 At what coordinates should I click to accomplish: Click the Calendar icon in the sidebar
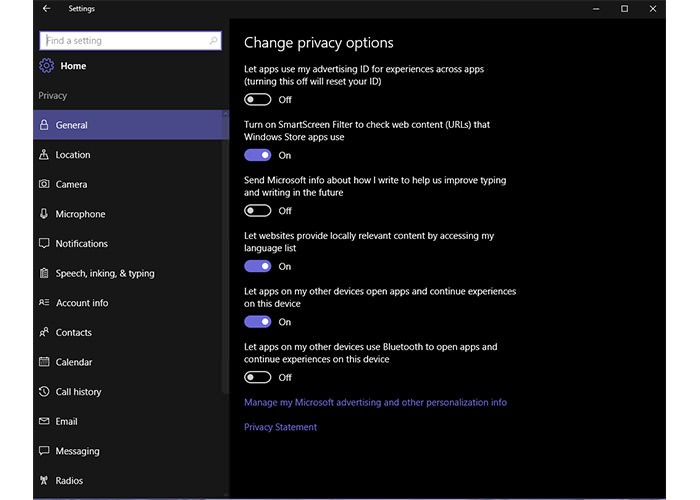(44, 362)
